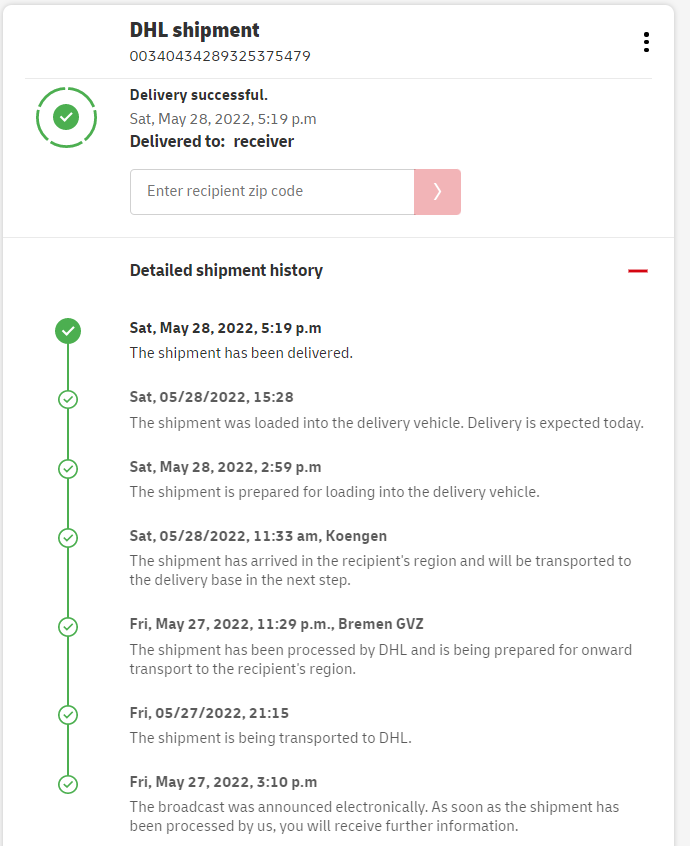
Task: Click the 'Delivered to: receiver' text
Action: 212,141
